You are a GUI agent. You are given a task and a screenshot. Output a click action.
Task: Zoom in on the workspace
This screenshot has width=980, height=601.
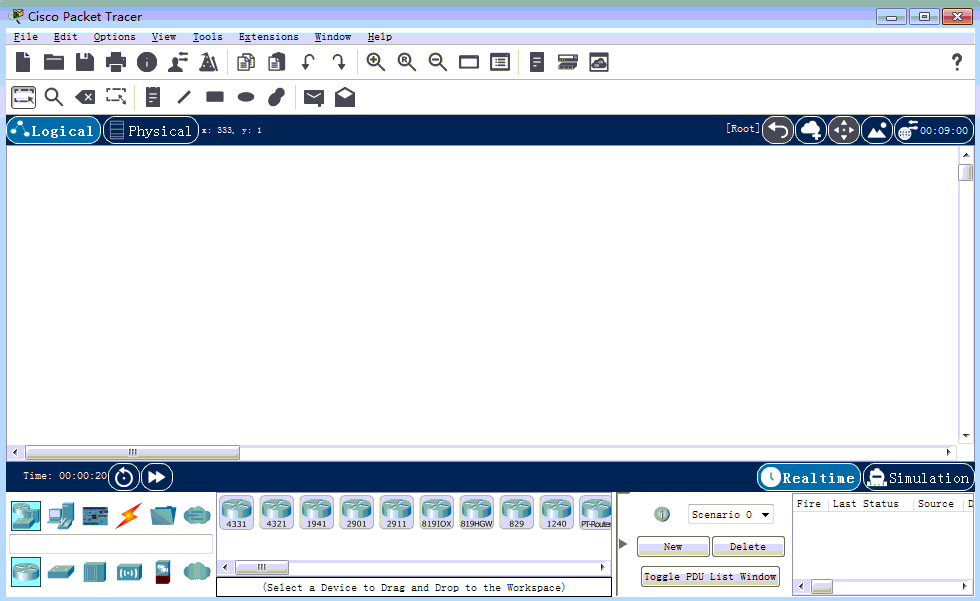tap(376, 62)
